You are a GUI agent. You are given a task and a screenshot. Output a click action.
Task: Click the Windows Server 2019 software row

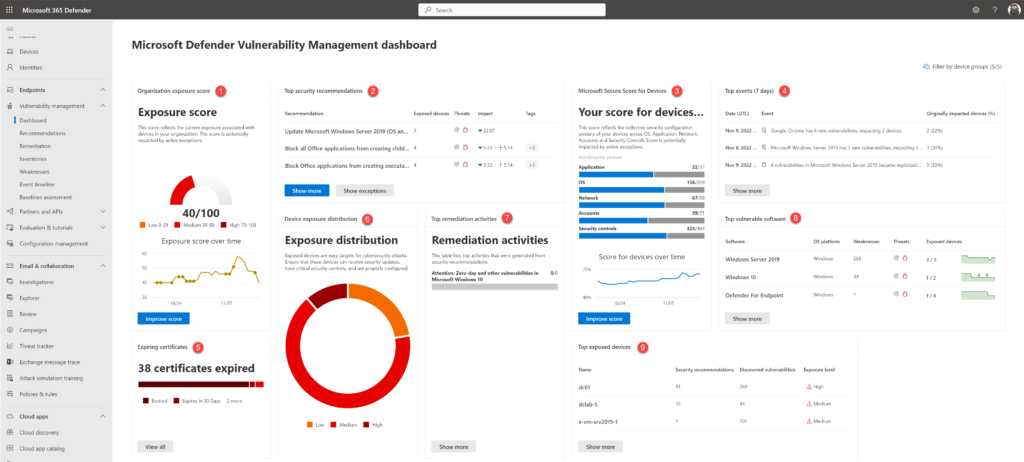861,259
